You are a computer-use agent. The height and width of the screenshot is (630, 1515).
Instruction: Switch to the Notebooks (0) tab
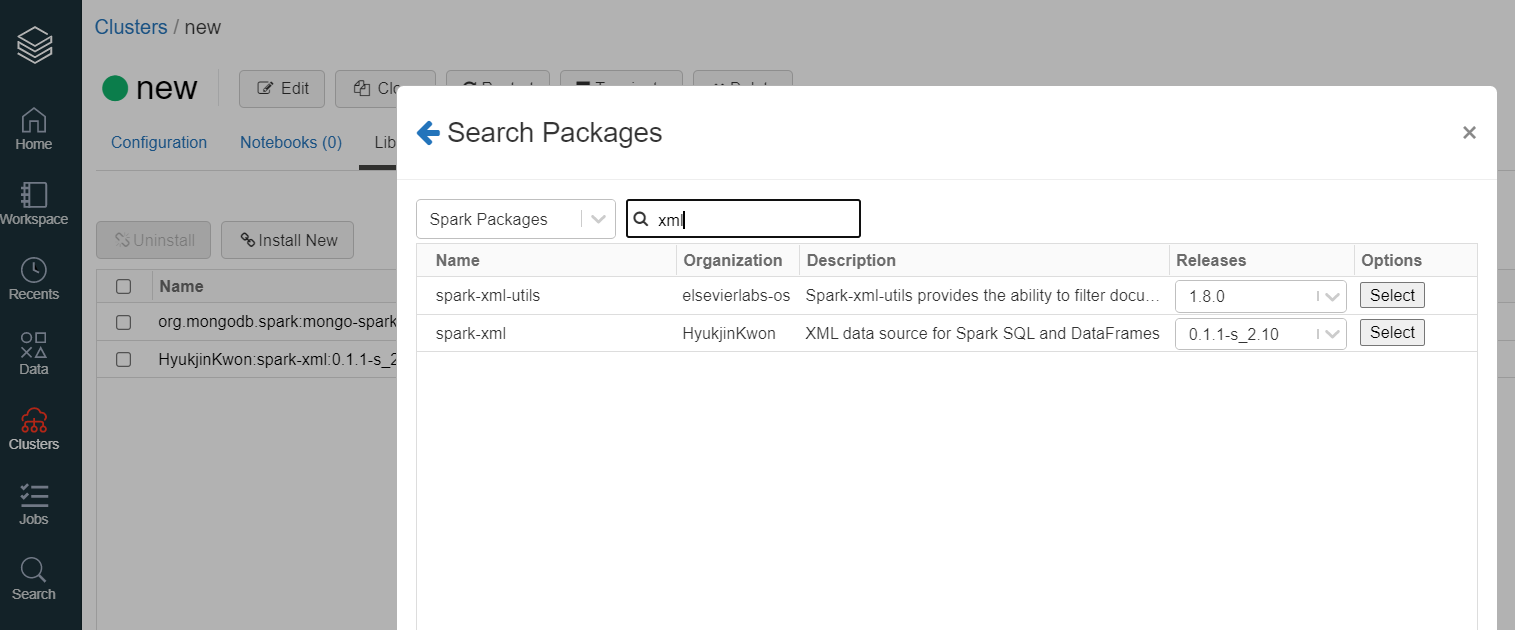[x=291, y=142]
